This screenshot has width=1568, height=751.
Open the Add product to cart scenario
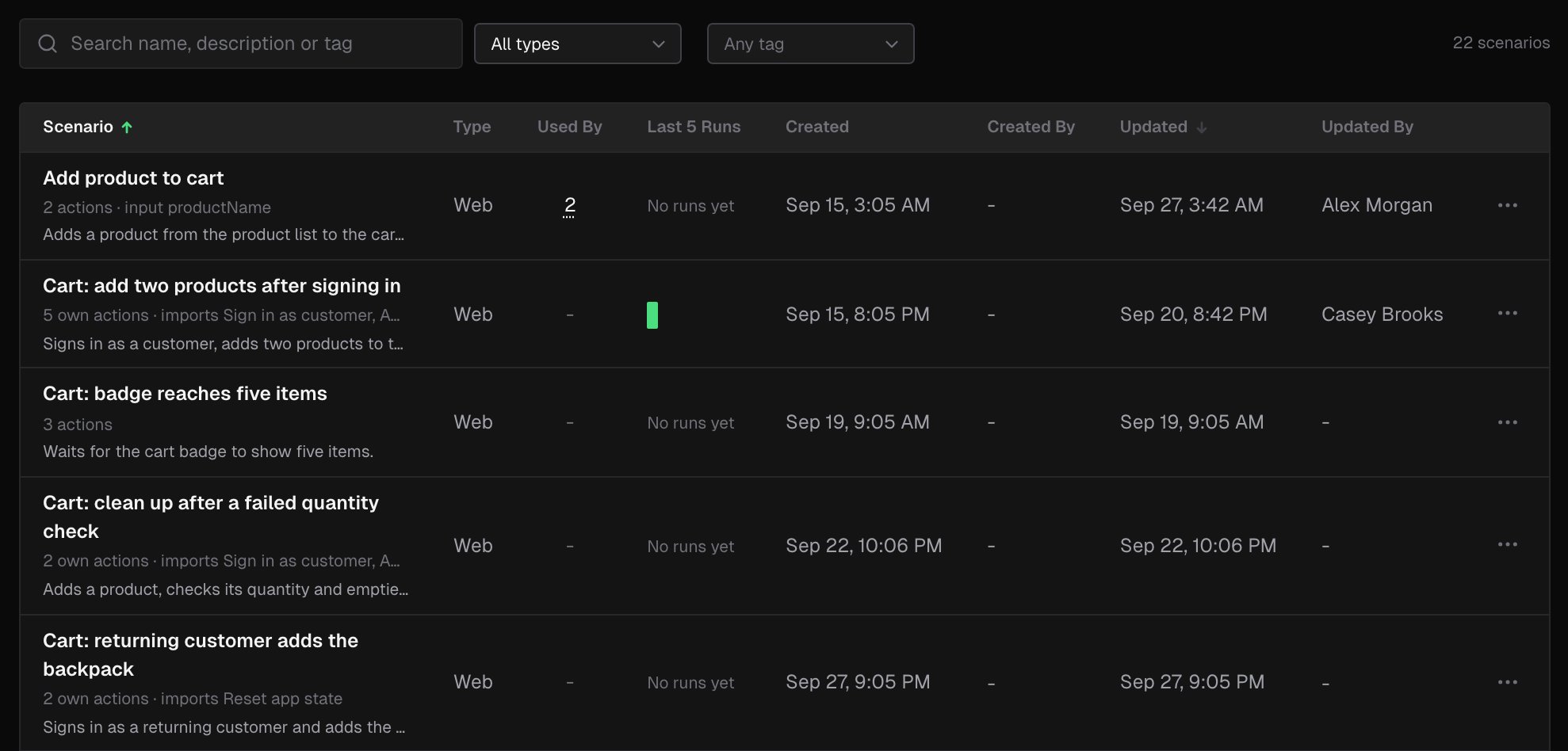[133, 178]
